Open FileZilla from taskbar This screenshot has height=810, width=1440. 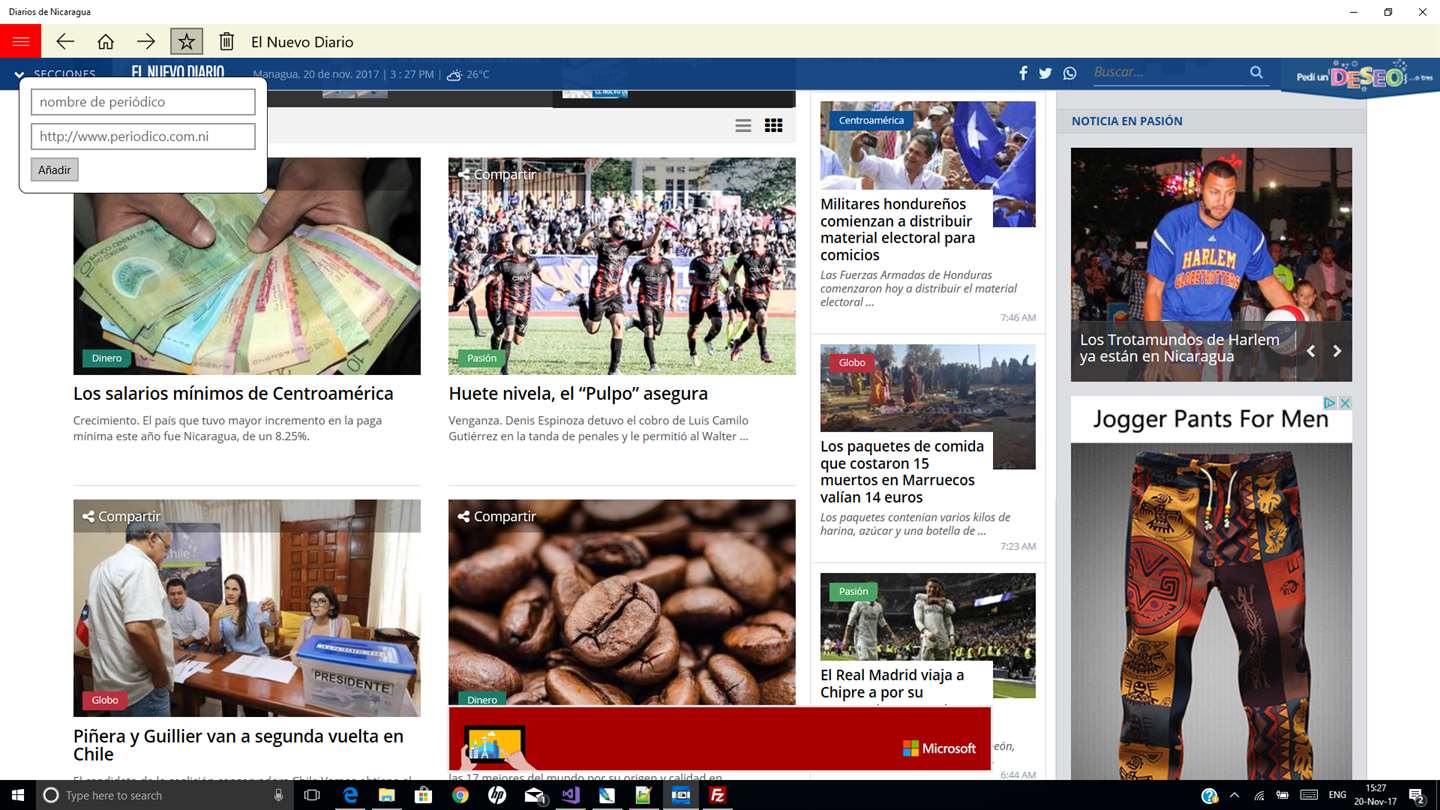pos(717,795)
